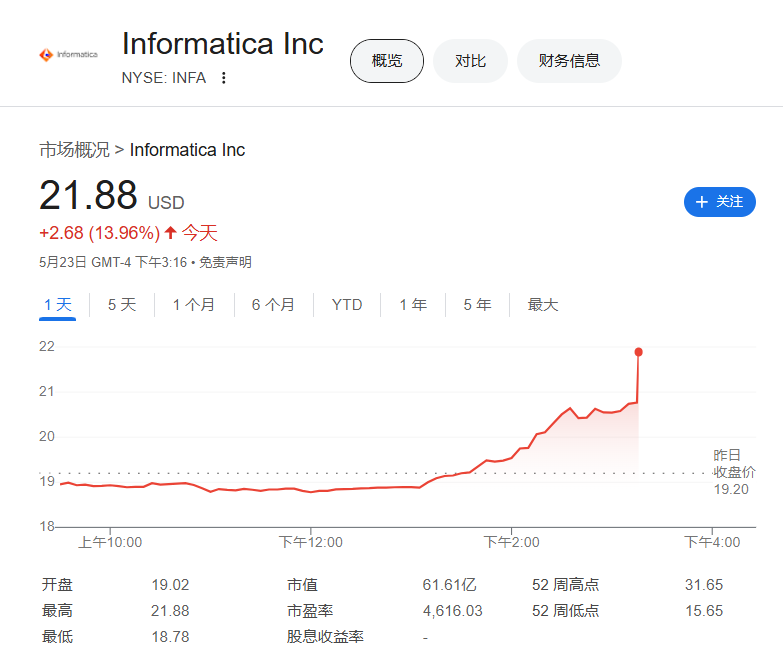Click the 昨日收盘价 19.20 chart label
This screenshot has height=666, width=783.
[x=734, y=472]
